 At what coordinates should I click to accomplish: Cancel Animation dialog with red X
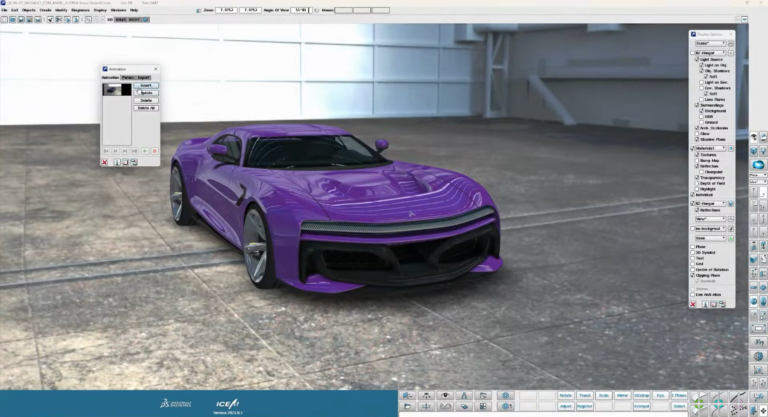pyautogui.click(x=104, y=162)
